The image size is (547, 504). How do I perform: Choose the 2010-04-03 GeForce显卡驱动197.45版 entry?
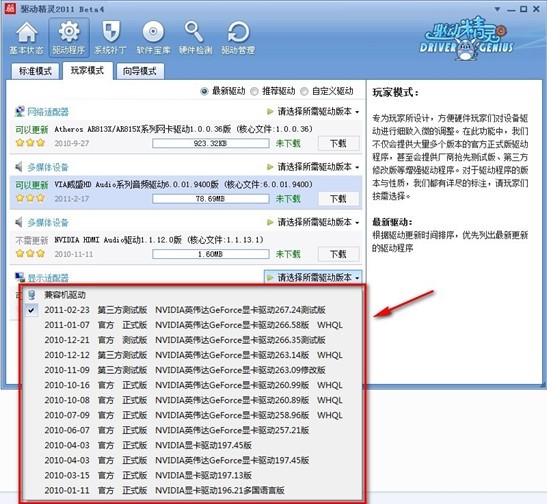point(192,460)
